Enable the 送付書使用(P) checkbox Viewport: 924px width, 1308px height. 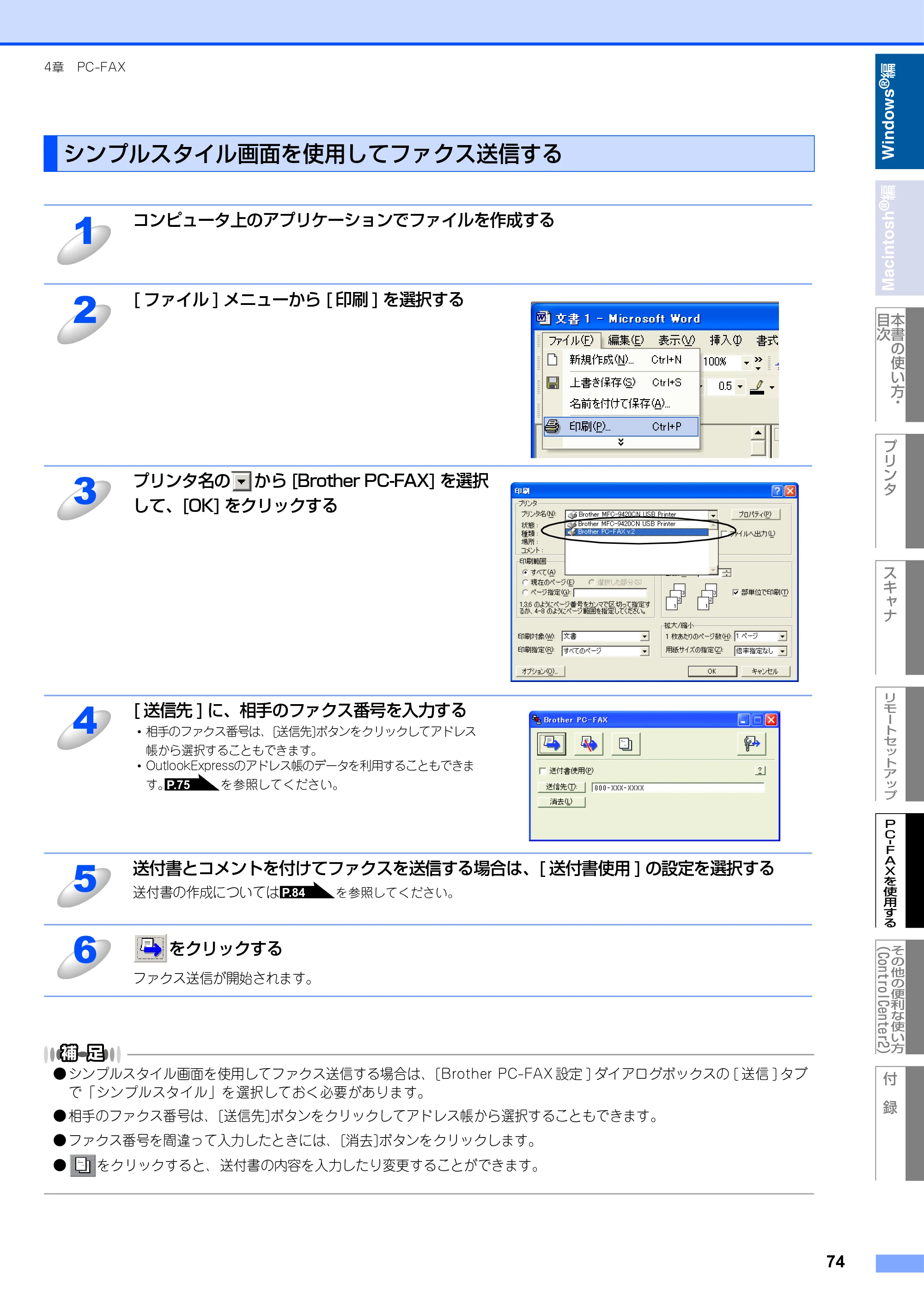point(542,772)
